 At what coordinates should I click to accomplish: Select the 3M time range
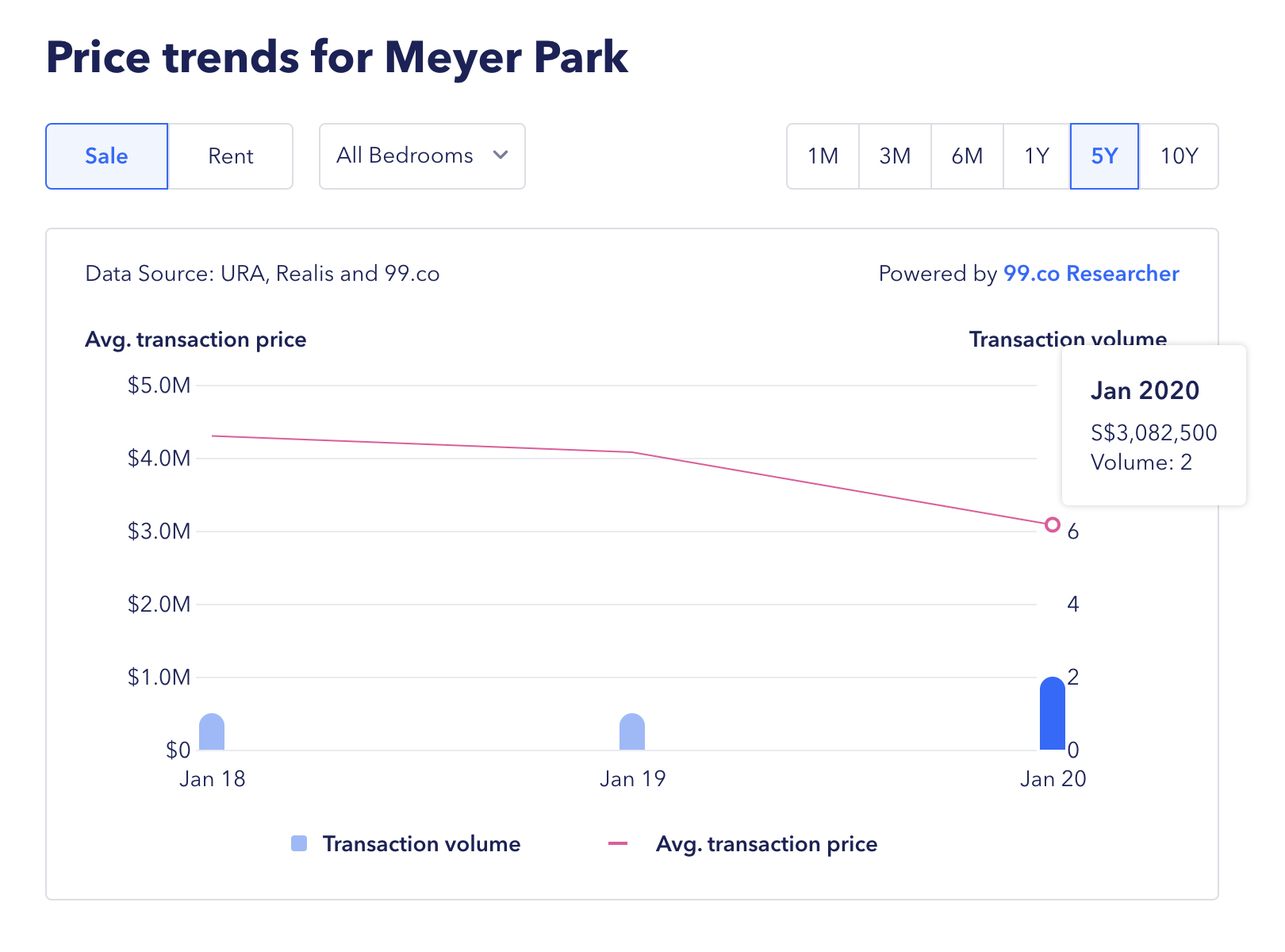point(895,156)
